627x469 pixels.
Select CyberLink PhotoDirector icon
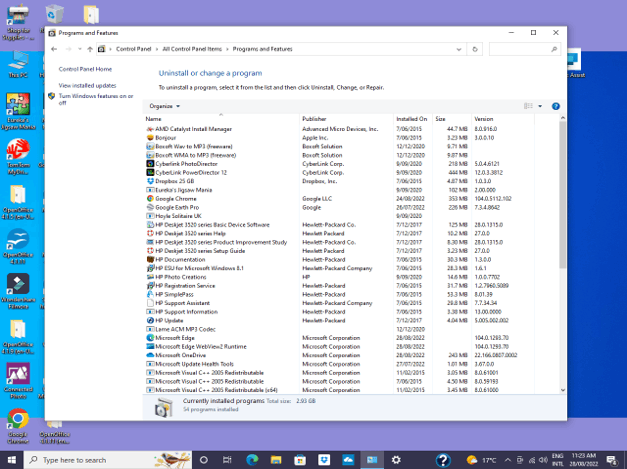pos(150,164)
